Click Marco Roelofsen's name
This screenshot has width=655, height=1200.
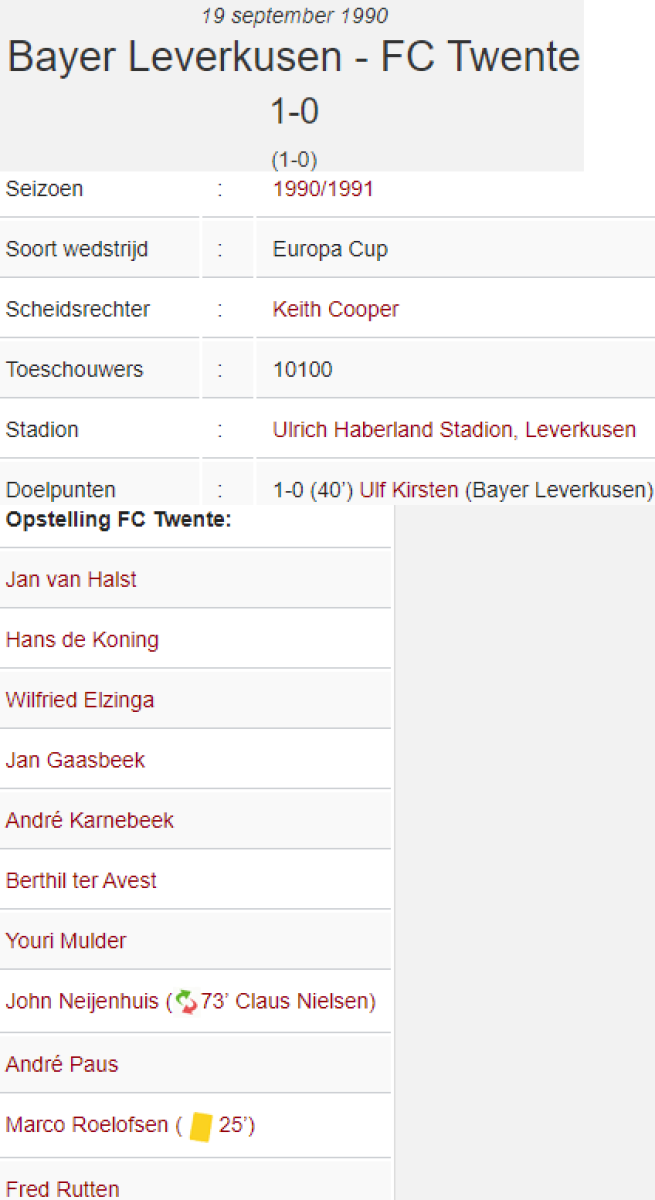[87, 1125]
